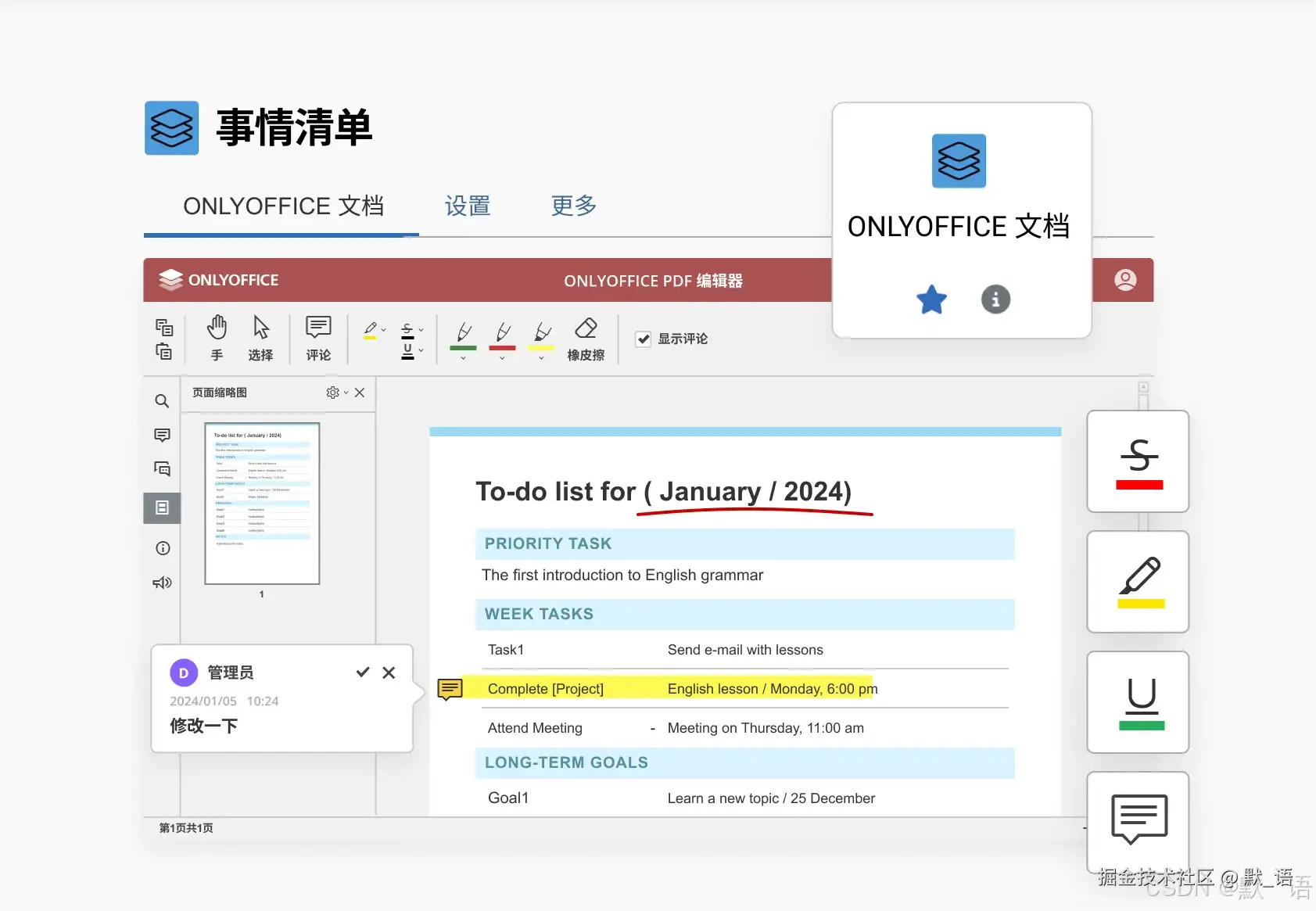Open thumbnail settings gear menu
Image resolution: width=1316 pixels, height=911 pixels.
tap(333, 393)
